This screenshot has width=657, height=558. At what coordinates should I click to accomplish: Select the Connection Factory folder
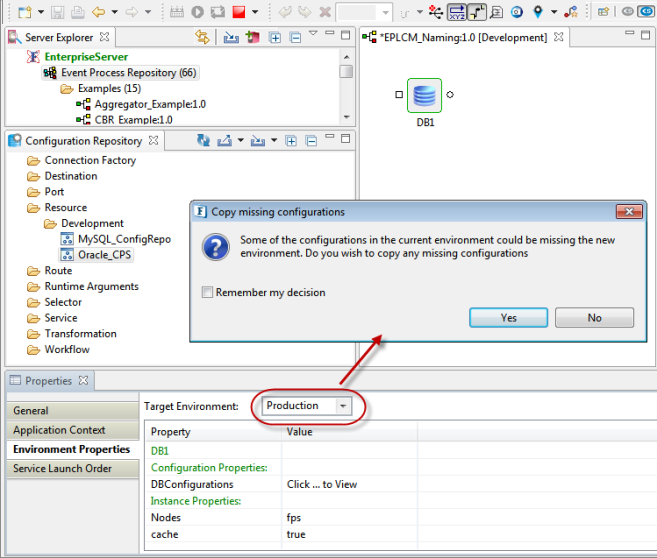(90, 160)
